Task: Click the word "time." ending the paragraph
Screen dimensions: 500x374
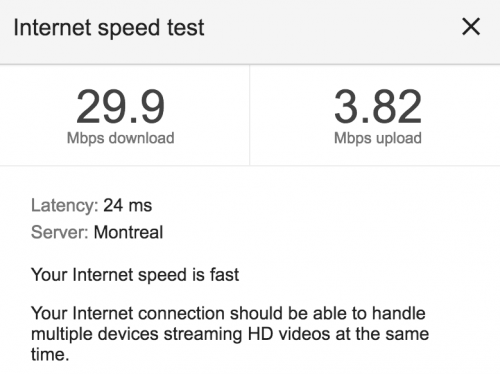Action: click(x=50, y=354)
